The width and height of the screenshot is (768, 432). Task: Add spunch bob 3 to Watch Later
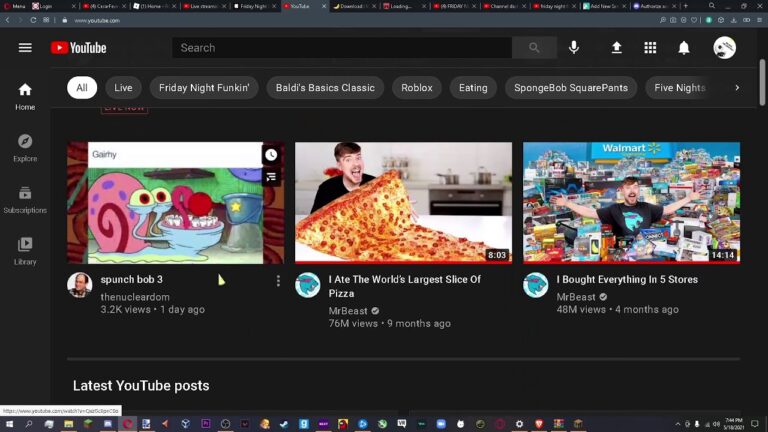271,155
